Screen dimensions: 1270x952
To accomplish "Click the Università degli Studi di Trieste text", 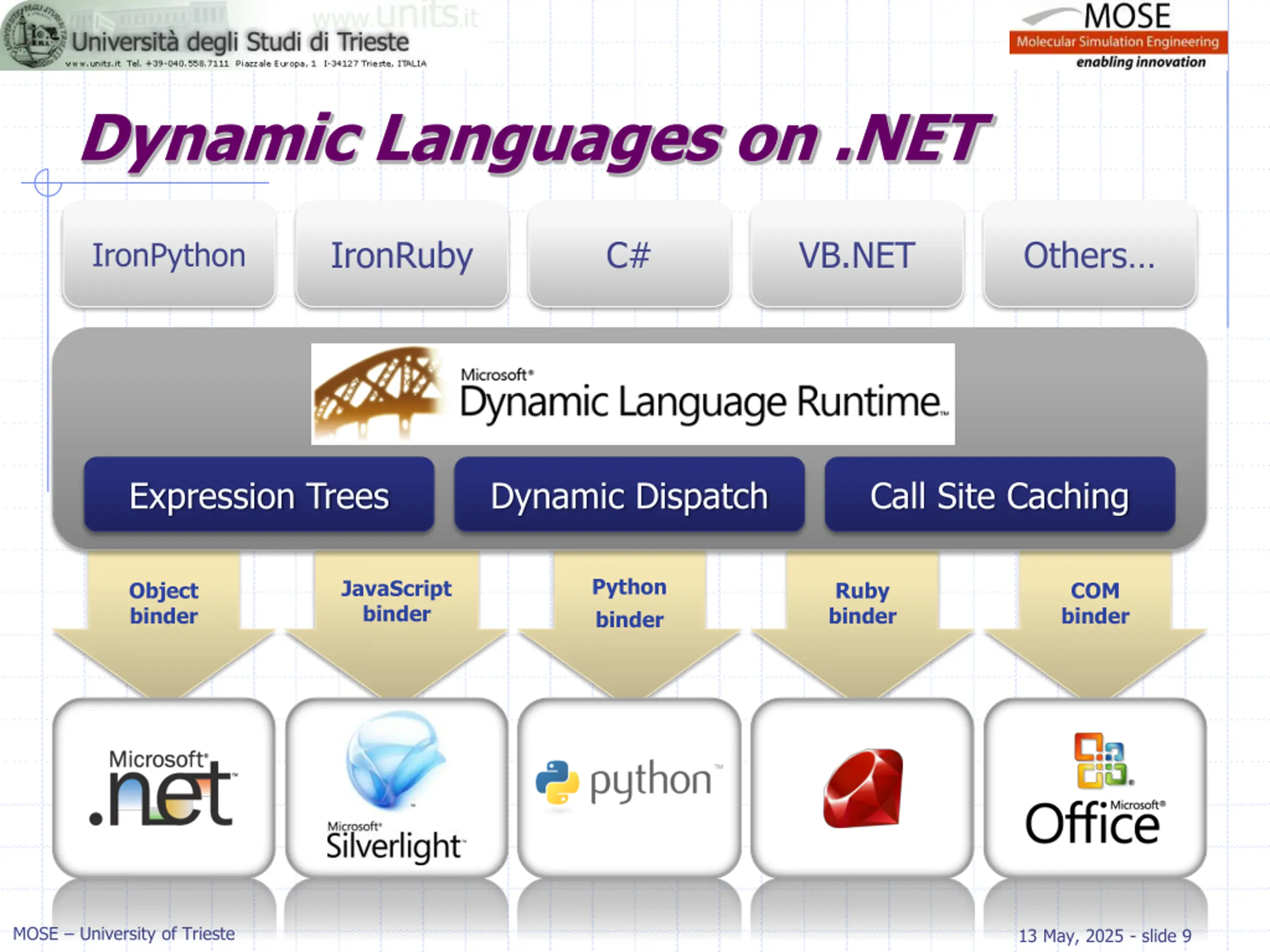I will [x=240, y=43].
